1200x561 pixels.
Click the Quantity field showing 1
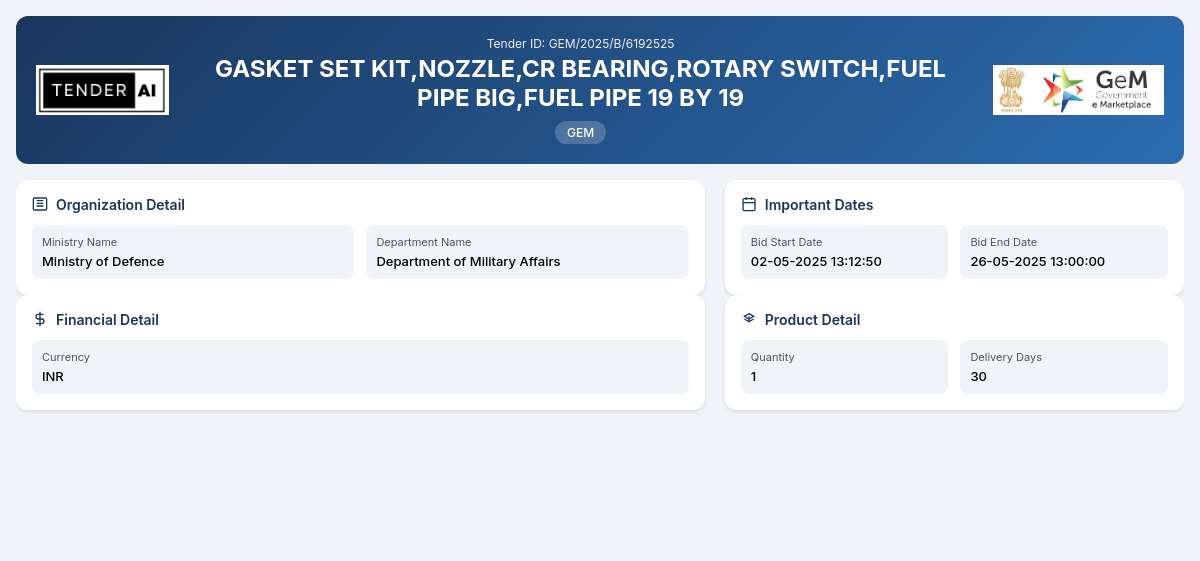844,367
